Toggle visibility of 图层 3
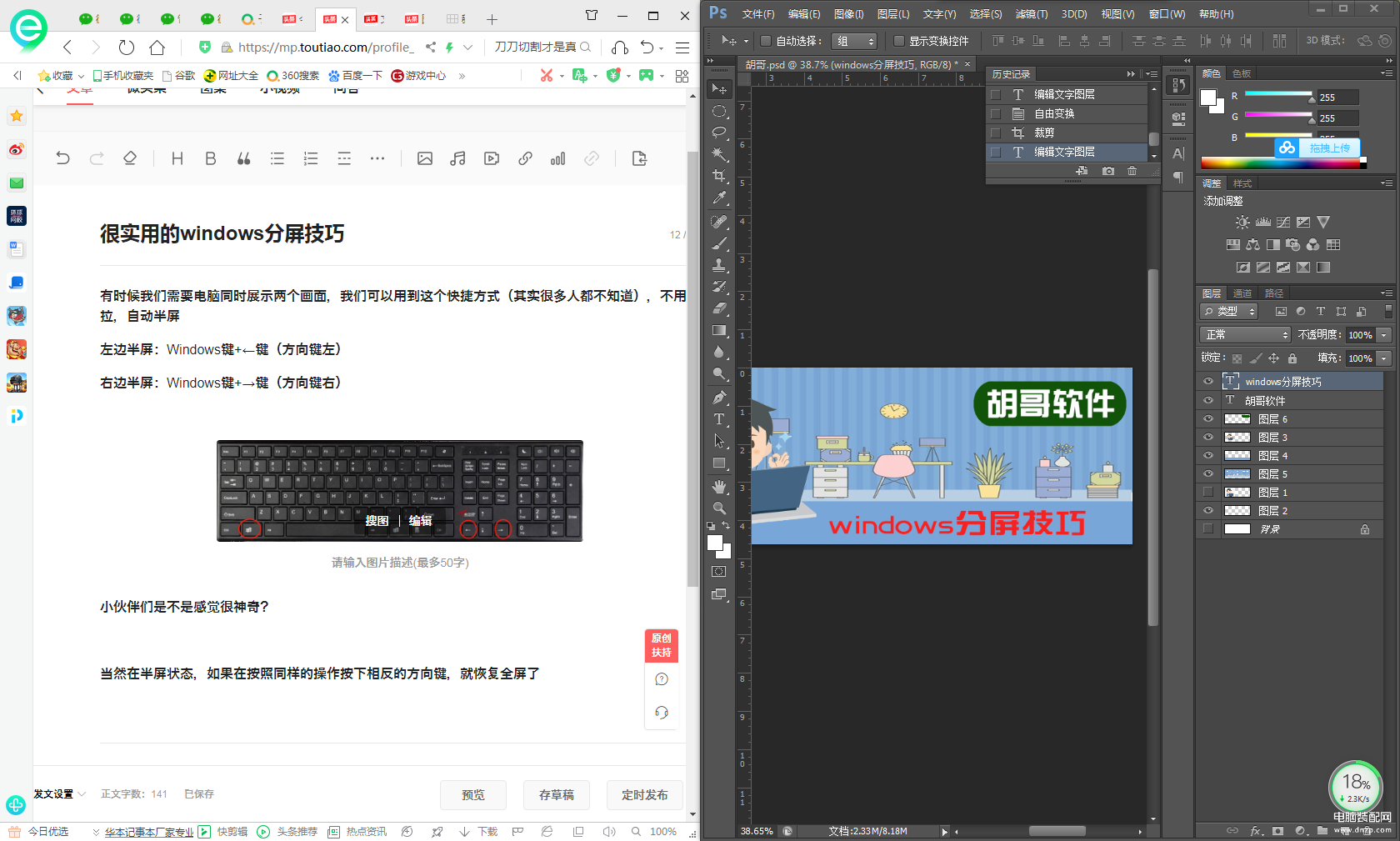 click(1208, 437)
